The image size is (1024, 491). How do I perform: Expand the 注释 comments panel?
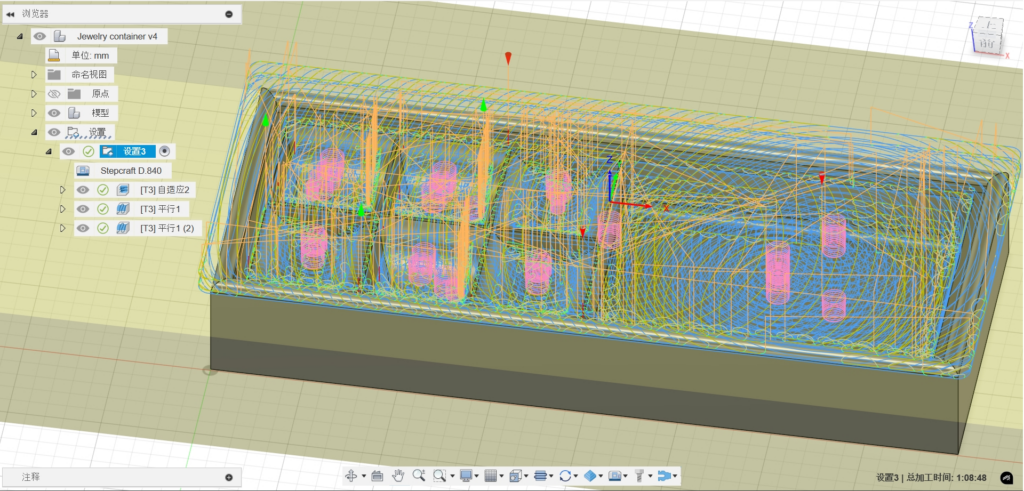228,478
